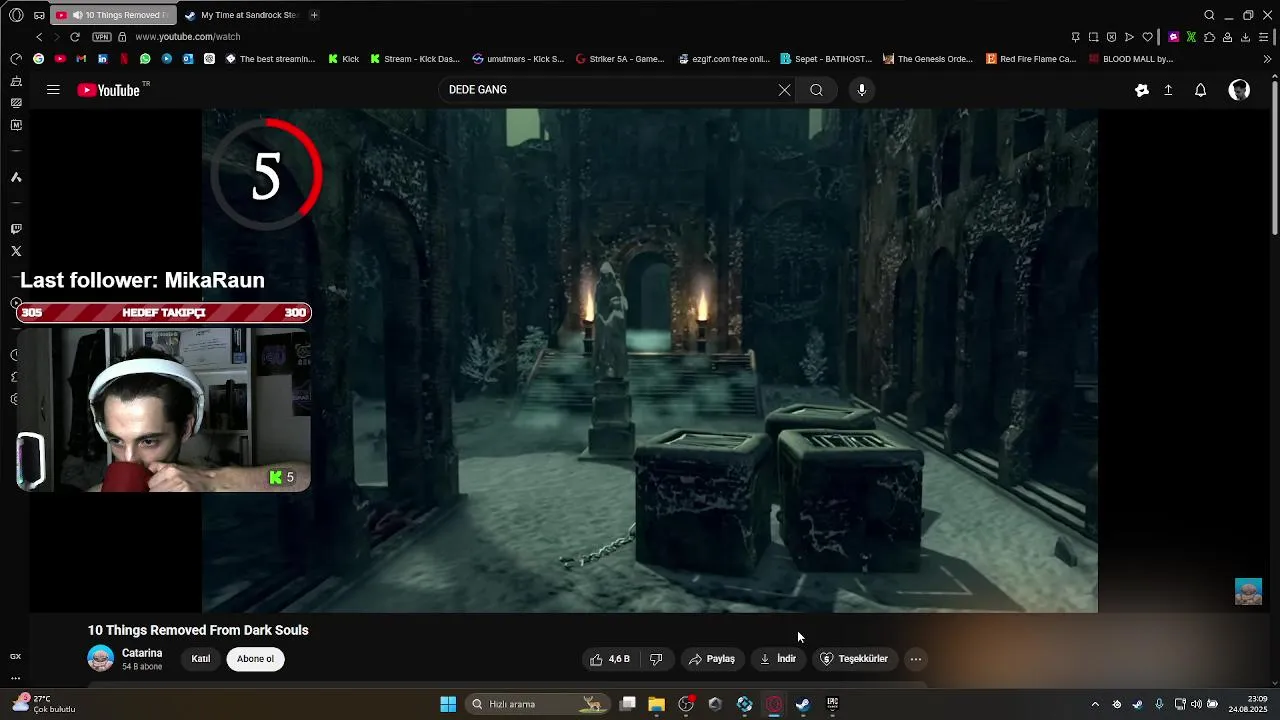Screen dimensions: 1280x720
Task: Toggle the VPN badge in address bar
Action: click(102, 37)
